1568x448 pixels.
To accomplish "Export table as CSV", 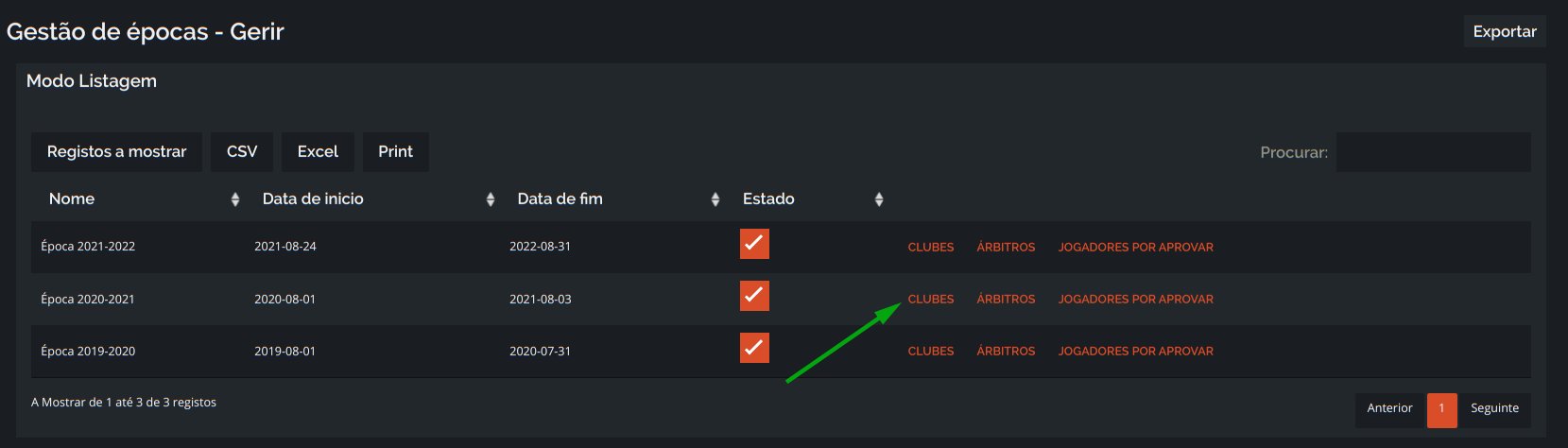I will 242,152.
